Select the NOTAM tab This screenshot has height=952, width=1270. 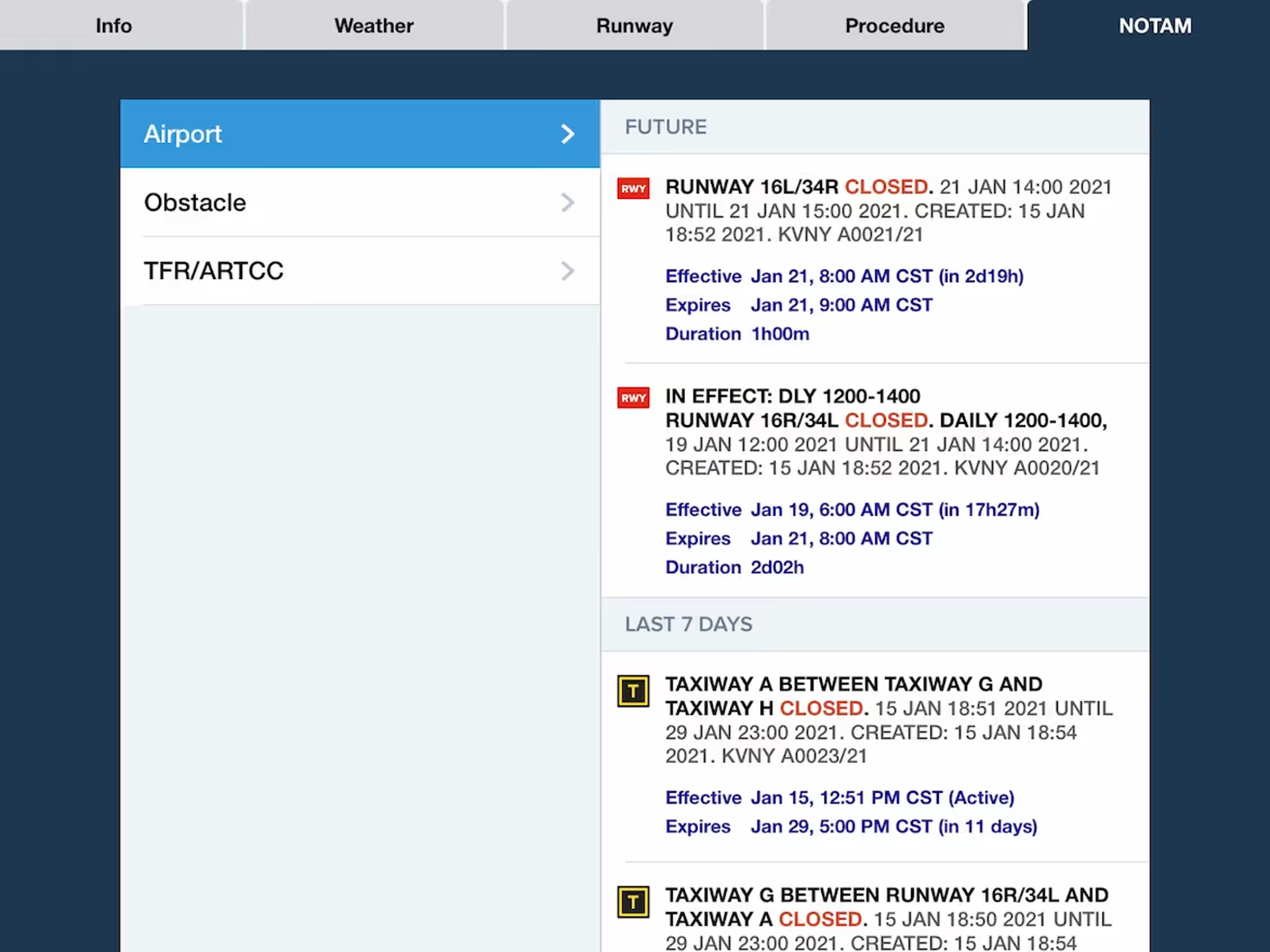(x=1155, y=26)
